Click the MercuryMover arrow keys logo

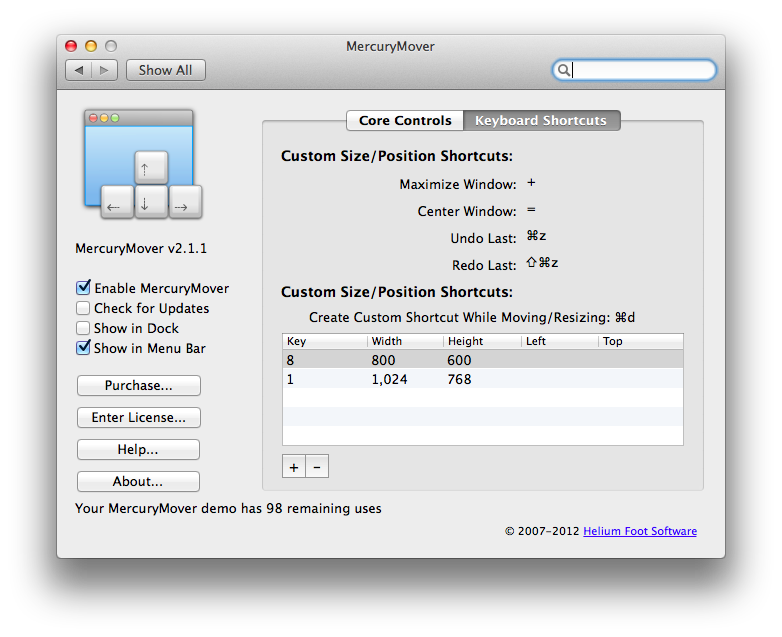pyautogui.click(x=139, y=165)
